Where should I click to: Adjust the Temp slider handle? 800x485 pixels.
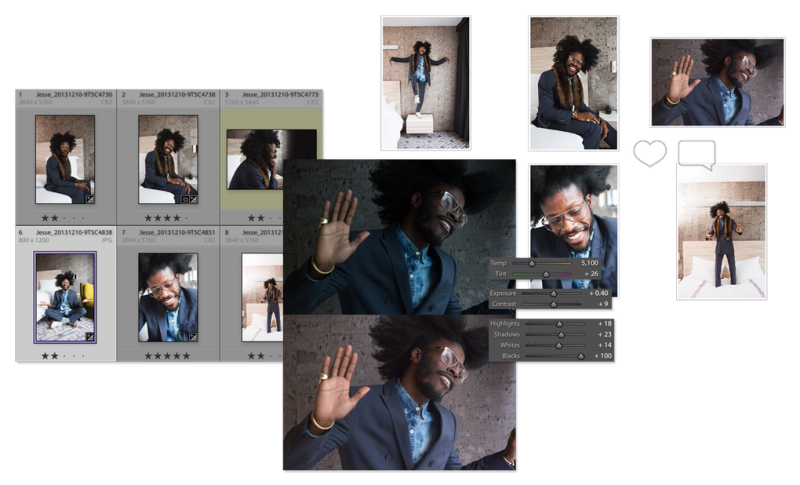pos(532,264)
